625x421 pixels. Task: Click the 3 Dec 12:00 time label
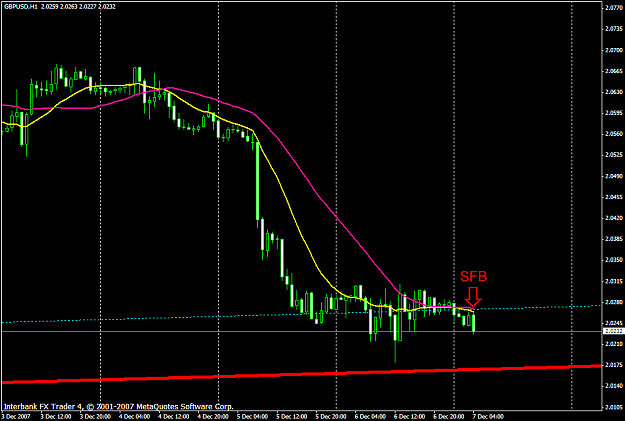tap(55, 417)
